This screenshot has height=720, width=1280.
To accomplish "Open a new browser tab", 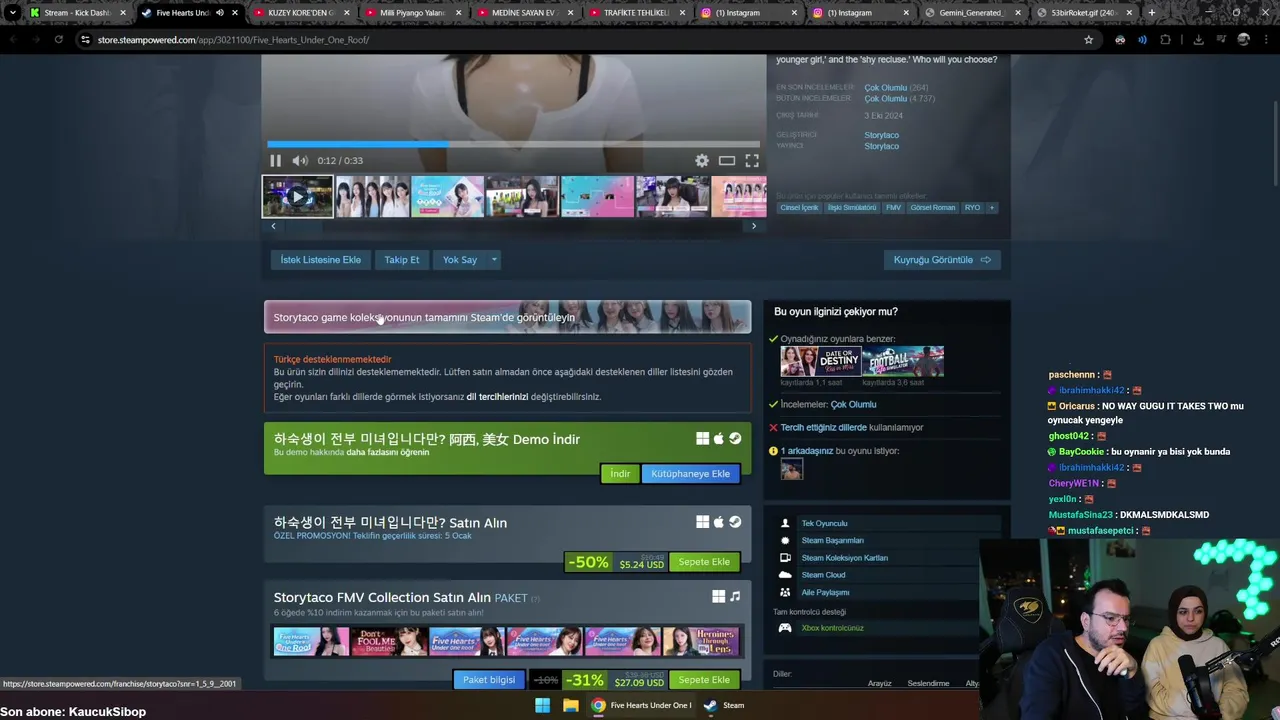I will pos(1152,13).
